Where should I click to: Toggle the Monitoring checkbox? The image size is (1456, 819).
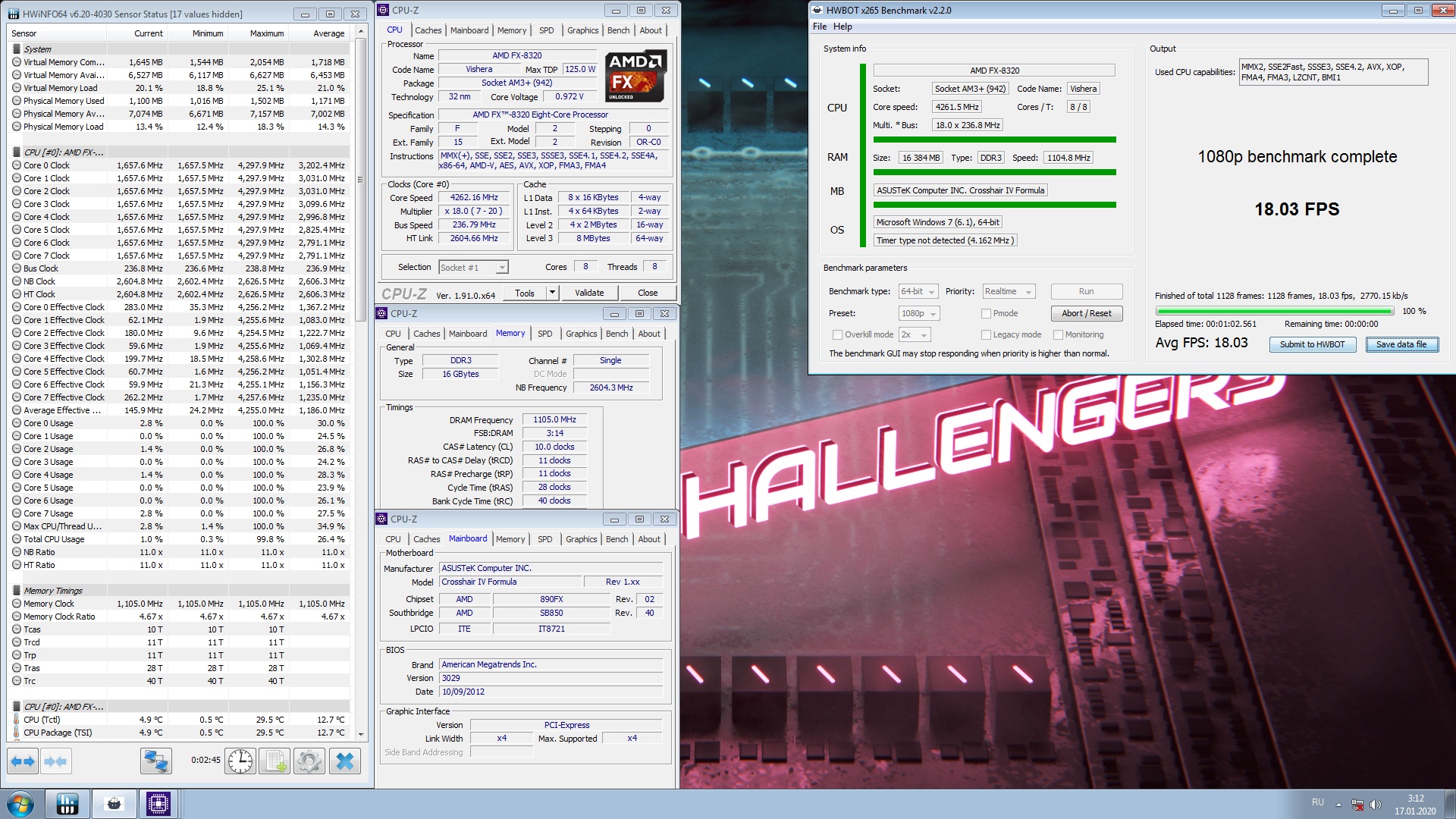(1058, 334)
